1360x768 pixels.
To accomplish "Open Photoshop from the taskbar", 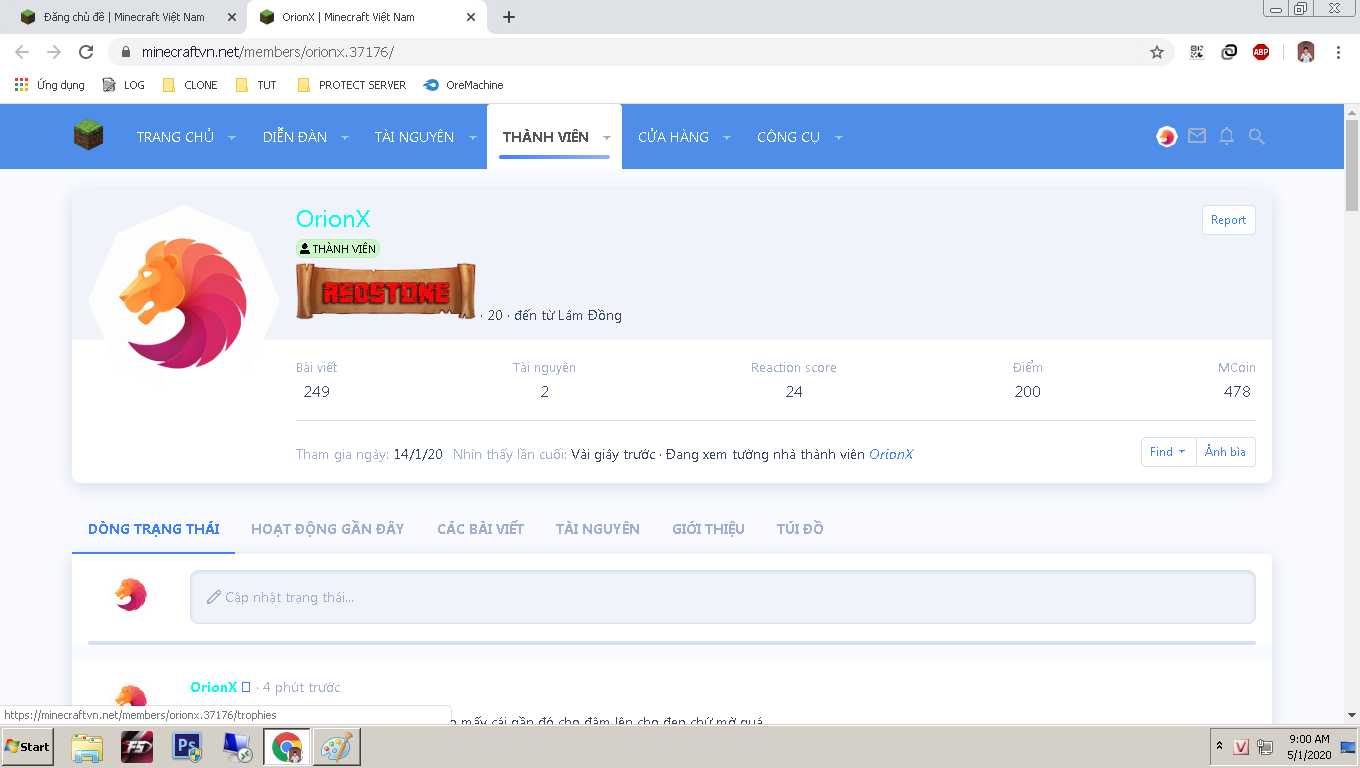I will tap(187, 747).
